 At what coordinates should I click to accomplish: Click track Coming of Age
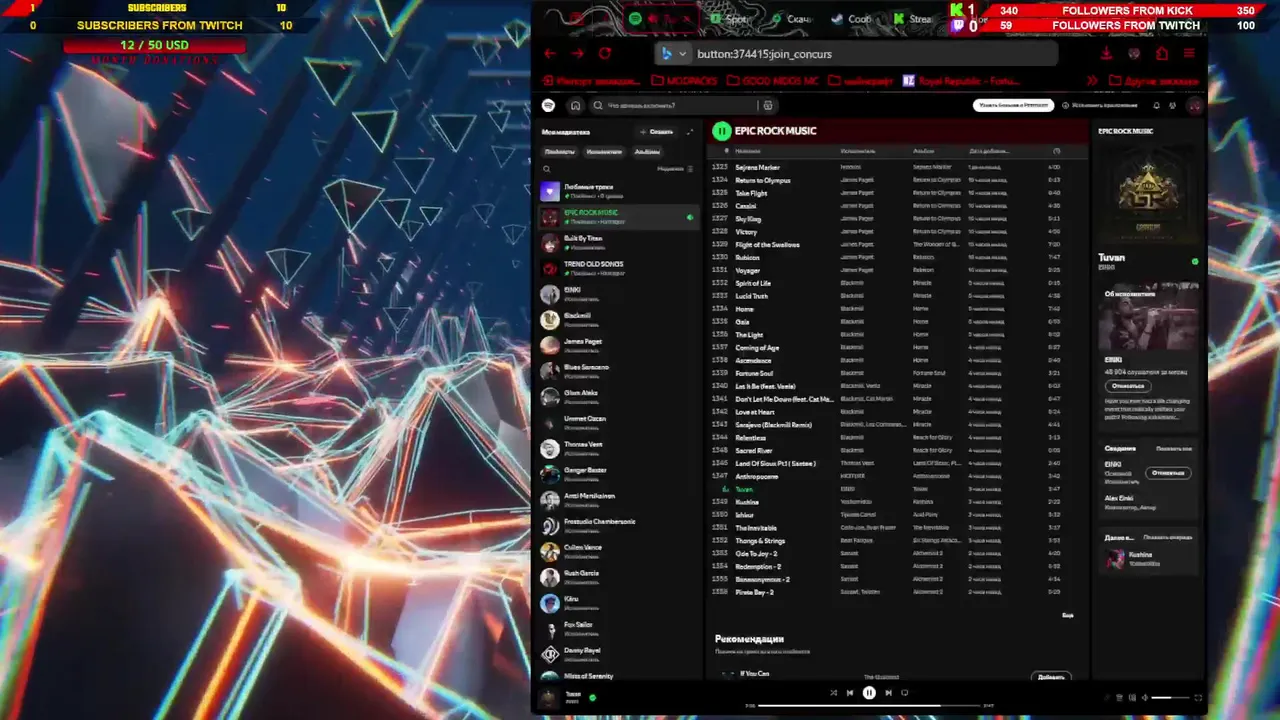(x=757, y=348)
